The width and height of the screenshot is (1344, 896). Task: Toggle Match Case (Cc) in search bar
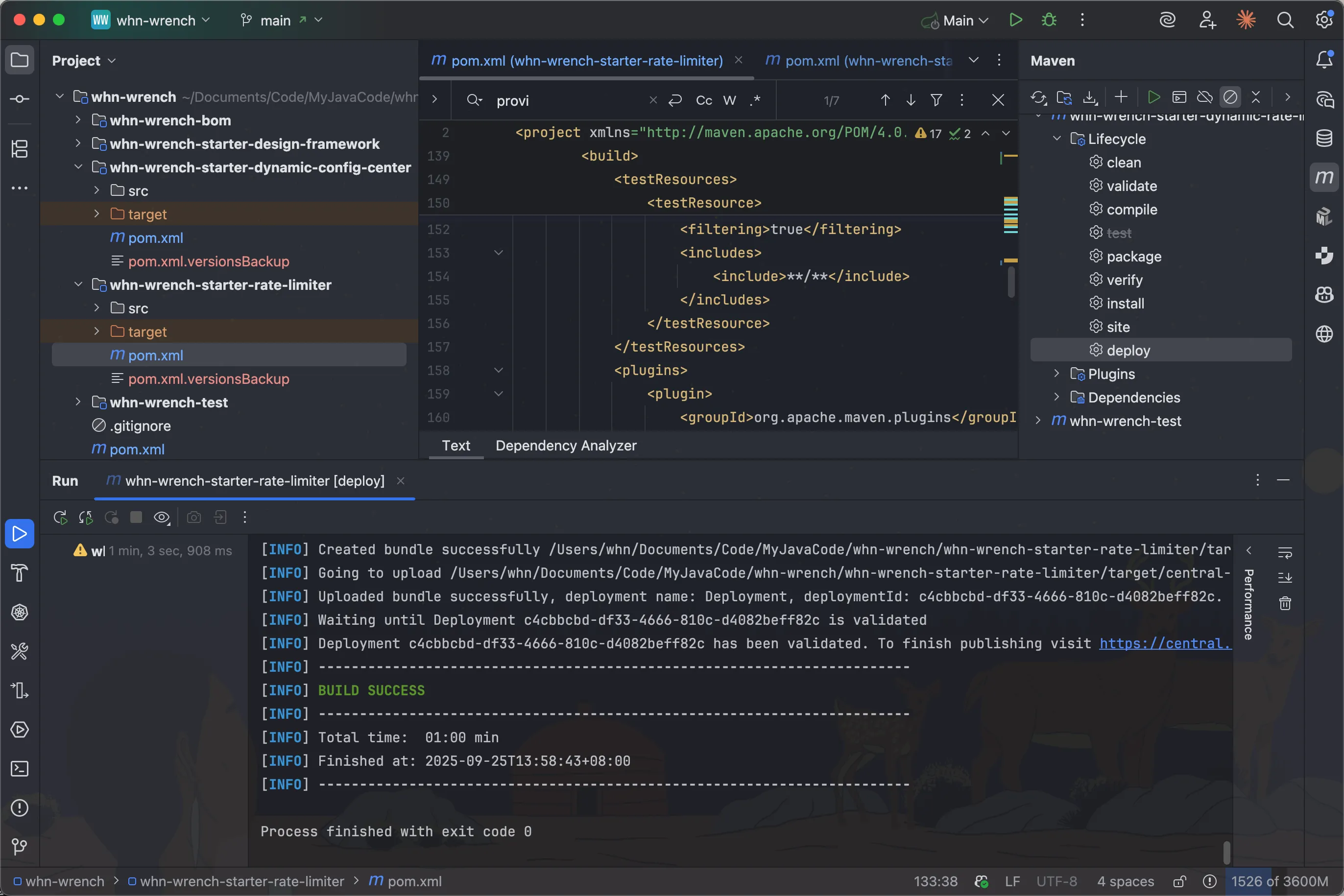pyautogui.click(x=704, y=100)
